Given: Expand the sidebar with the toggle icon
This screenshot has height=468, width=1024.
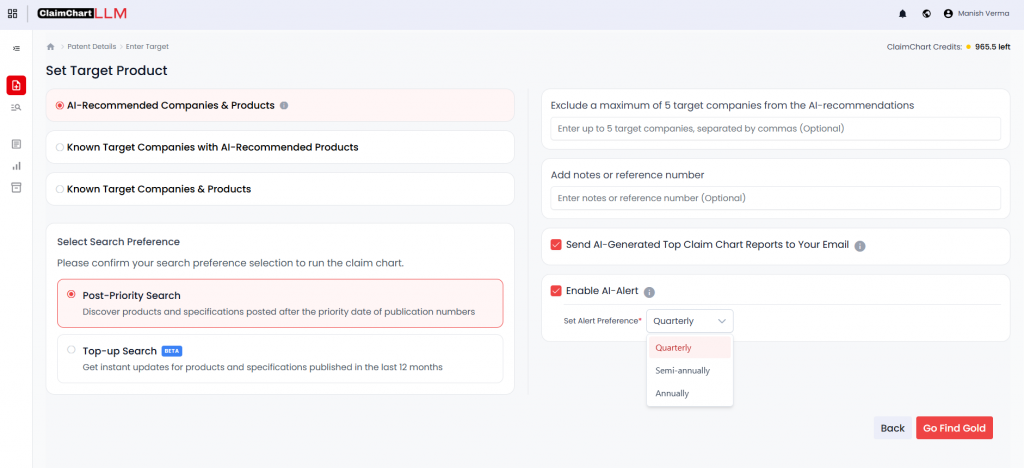Looking at the screenshot, I should click(16, 48).
